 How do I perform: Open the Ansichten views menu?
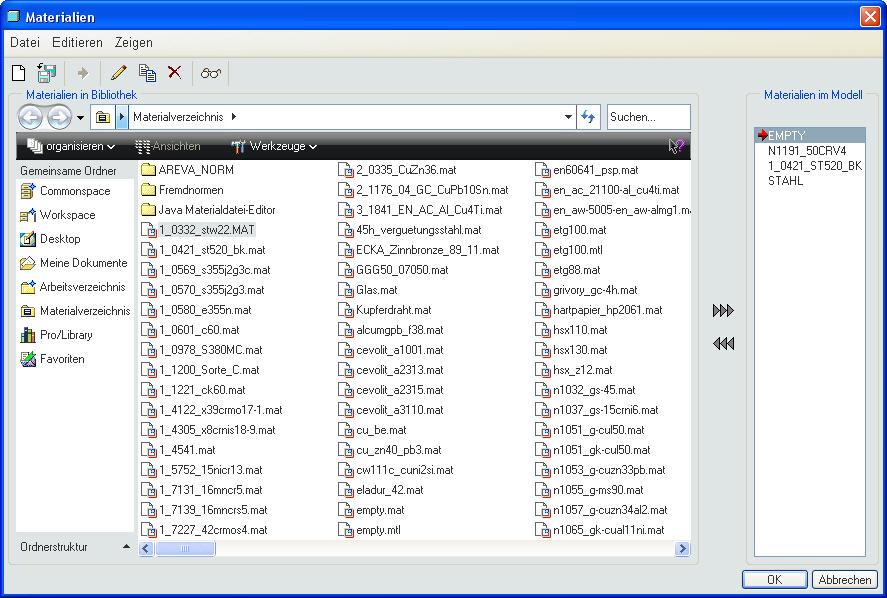[168, 147]
